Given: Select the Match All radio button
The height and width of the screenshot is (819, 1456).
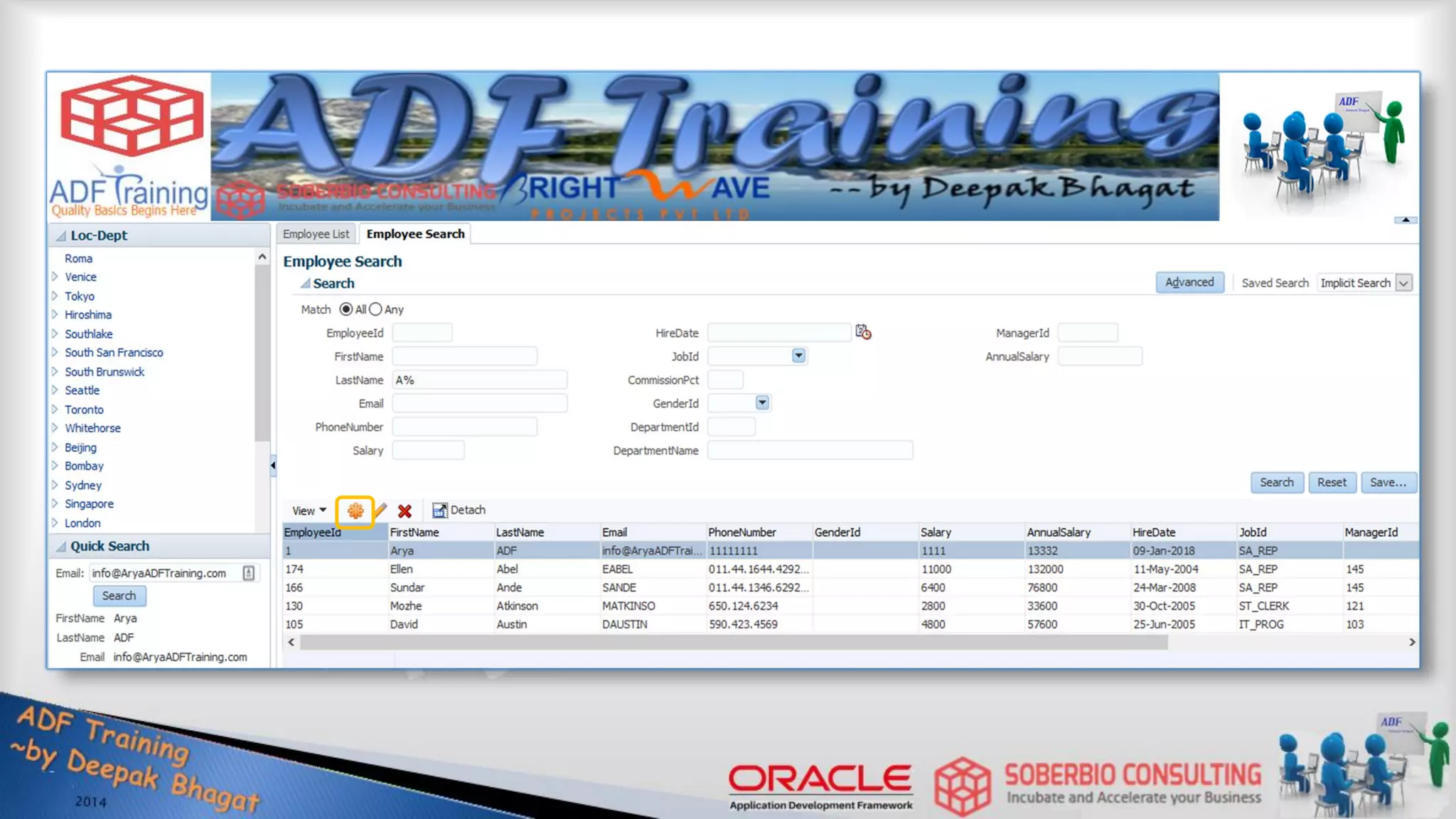Looking at the screenshot, I should coord(346,309).
